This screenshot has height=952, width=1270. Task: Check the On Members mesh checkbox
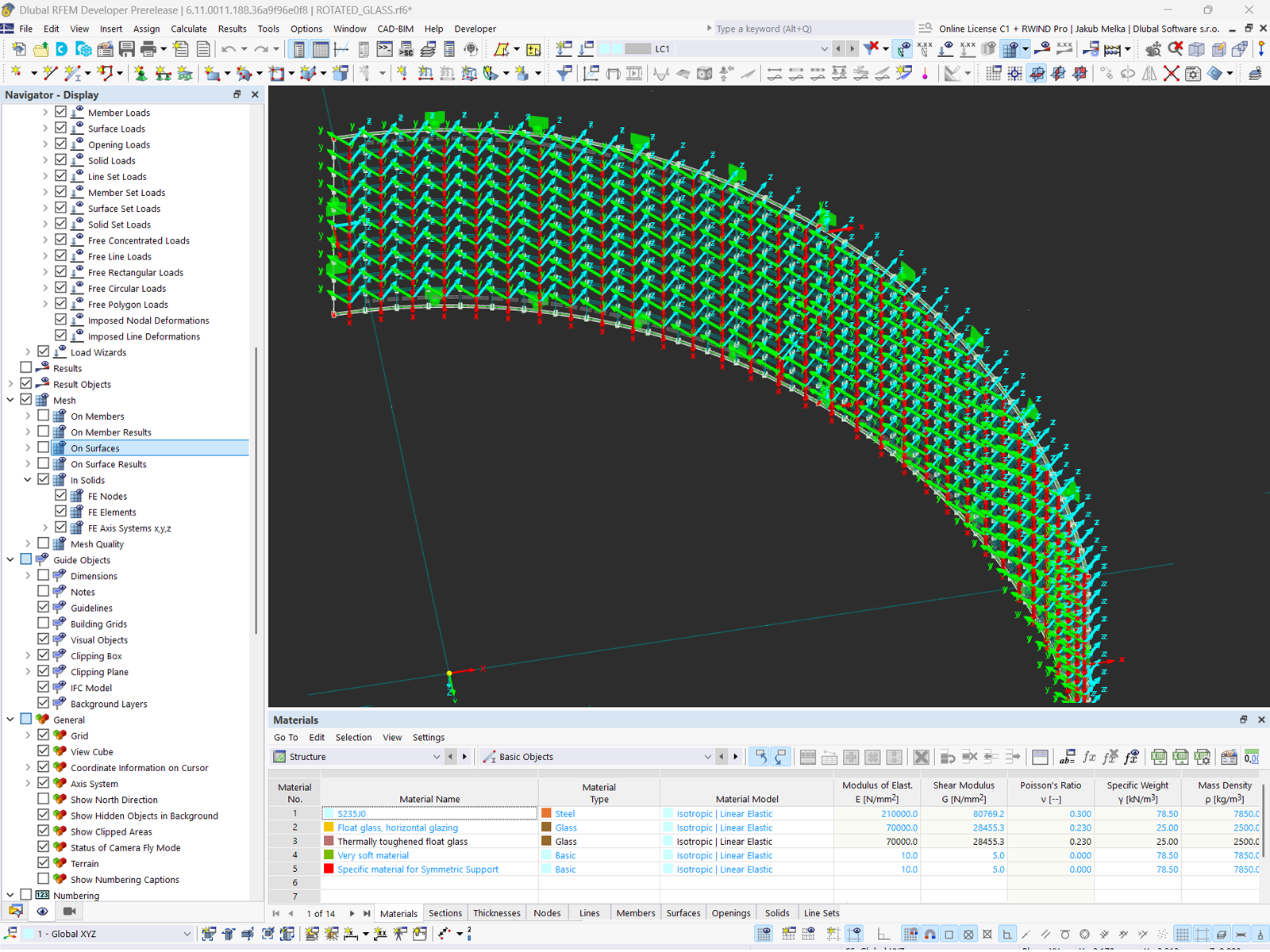point(44,416)
